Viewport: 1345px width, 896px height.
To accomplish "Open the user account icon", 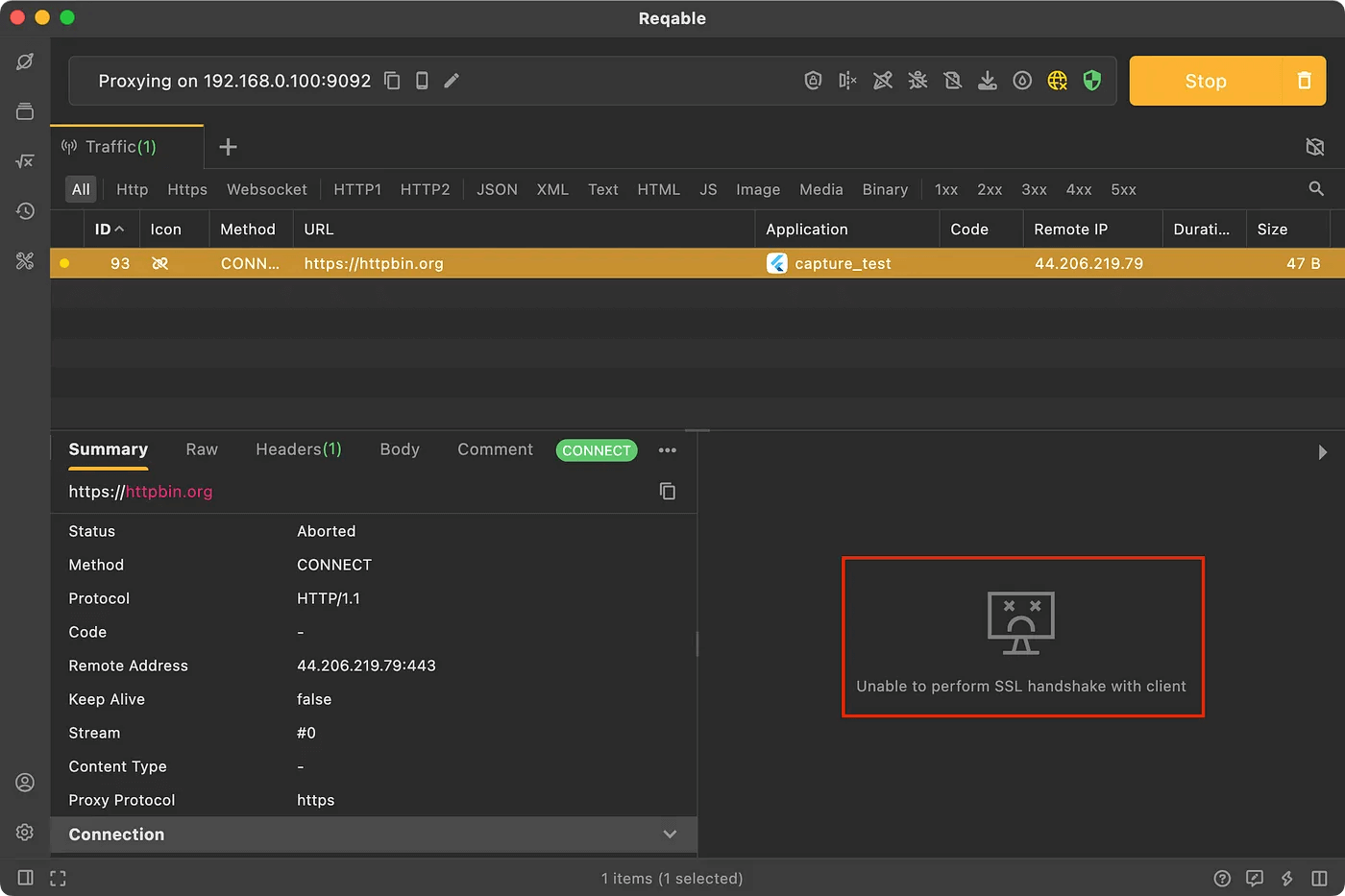I will tap(25, 783).
